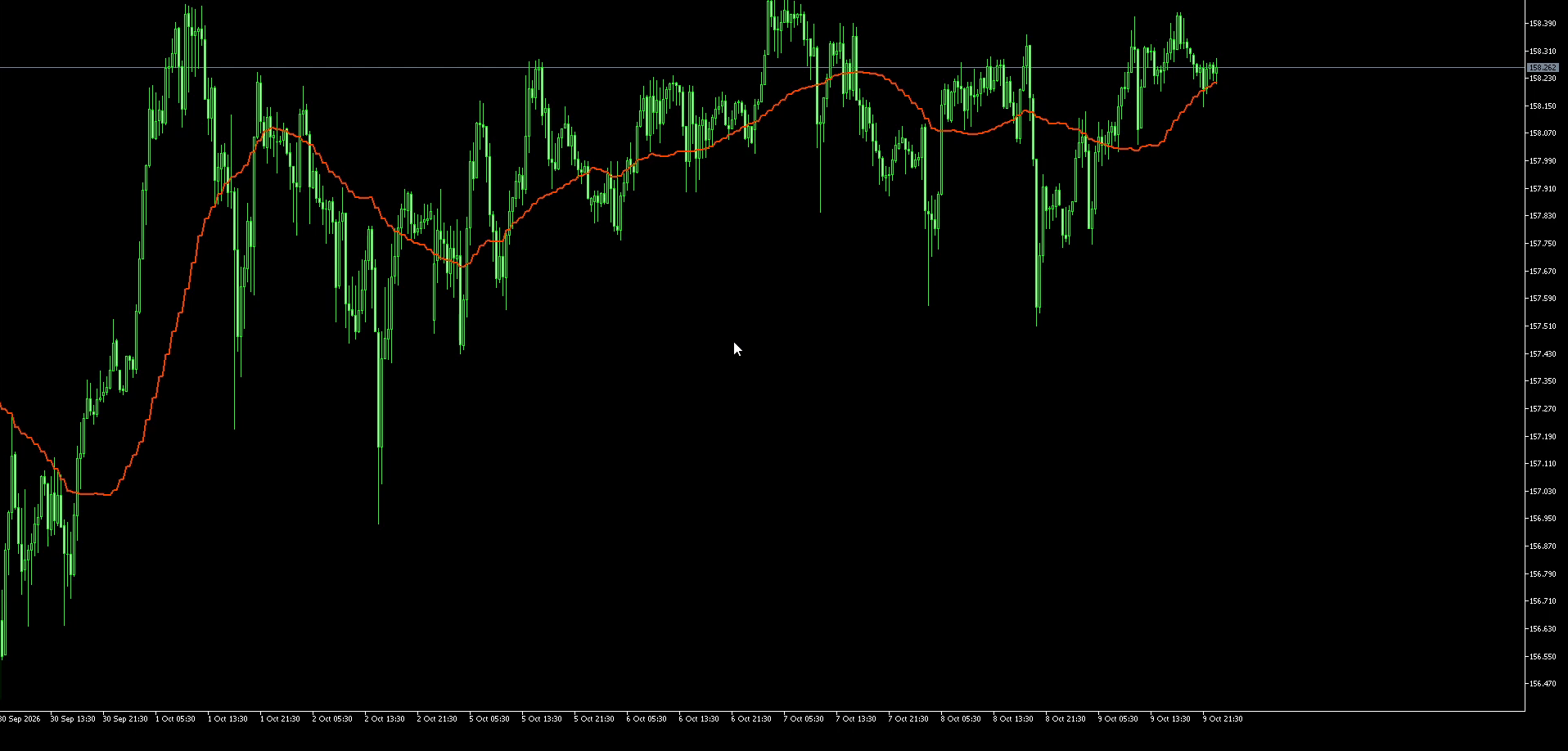
Task: Click the 158.390 price level label
Action: pyautogui.click(x=1543, y=24)
